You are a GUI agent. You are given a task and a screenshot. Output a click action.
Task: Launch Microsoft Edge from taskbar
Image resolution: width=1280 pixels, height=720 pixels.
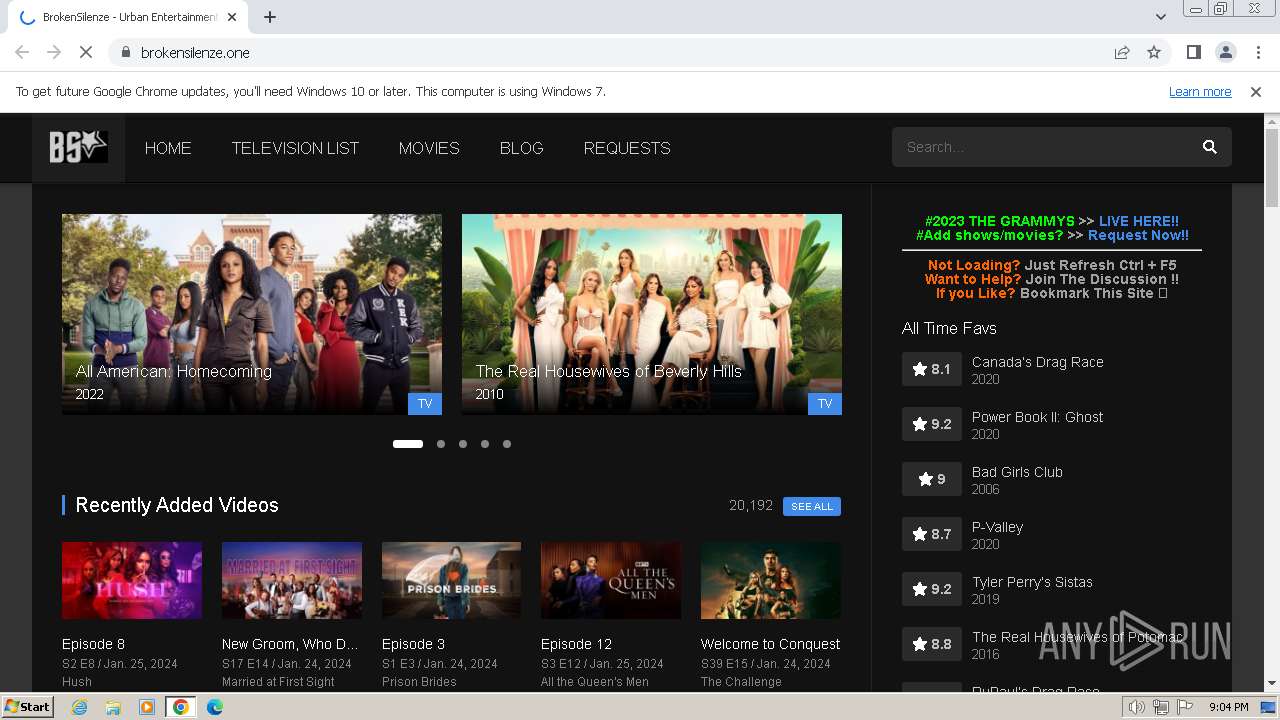tap(215, 707)
